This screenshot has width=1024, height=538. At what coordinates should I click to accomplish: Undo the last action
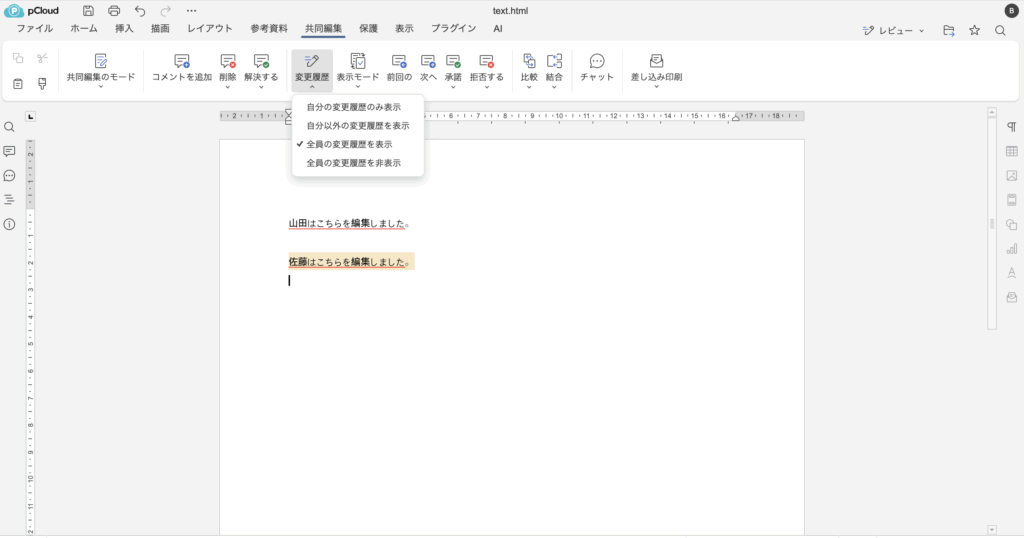[x=140, y=10]
